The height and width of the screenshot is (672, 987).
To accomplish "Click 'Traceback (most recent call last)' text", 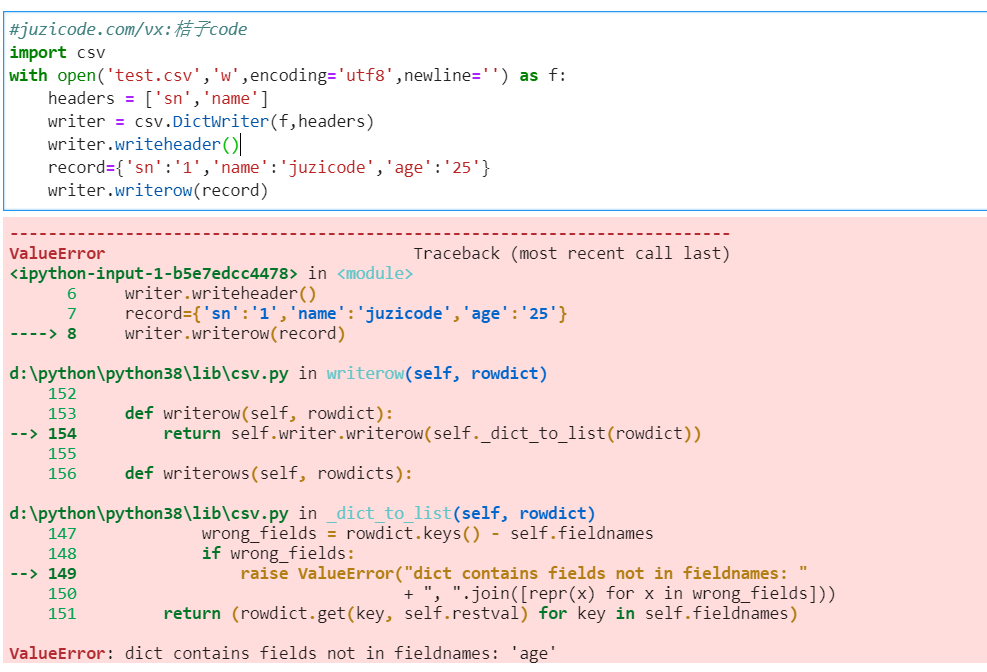I will (572, 254).
